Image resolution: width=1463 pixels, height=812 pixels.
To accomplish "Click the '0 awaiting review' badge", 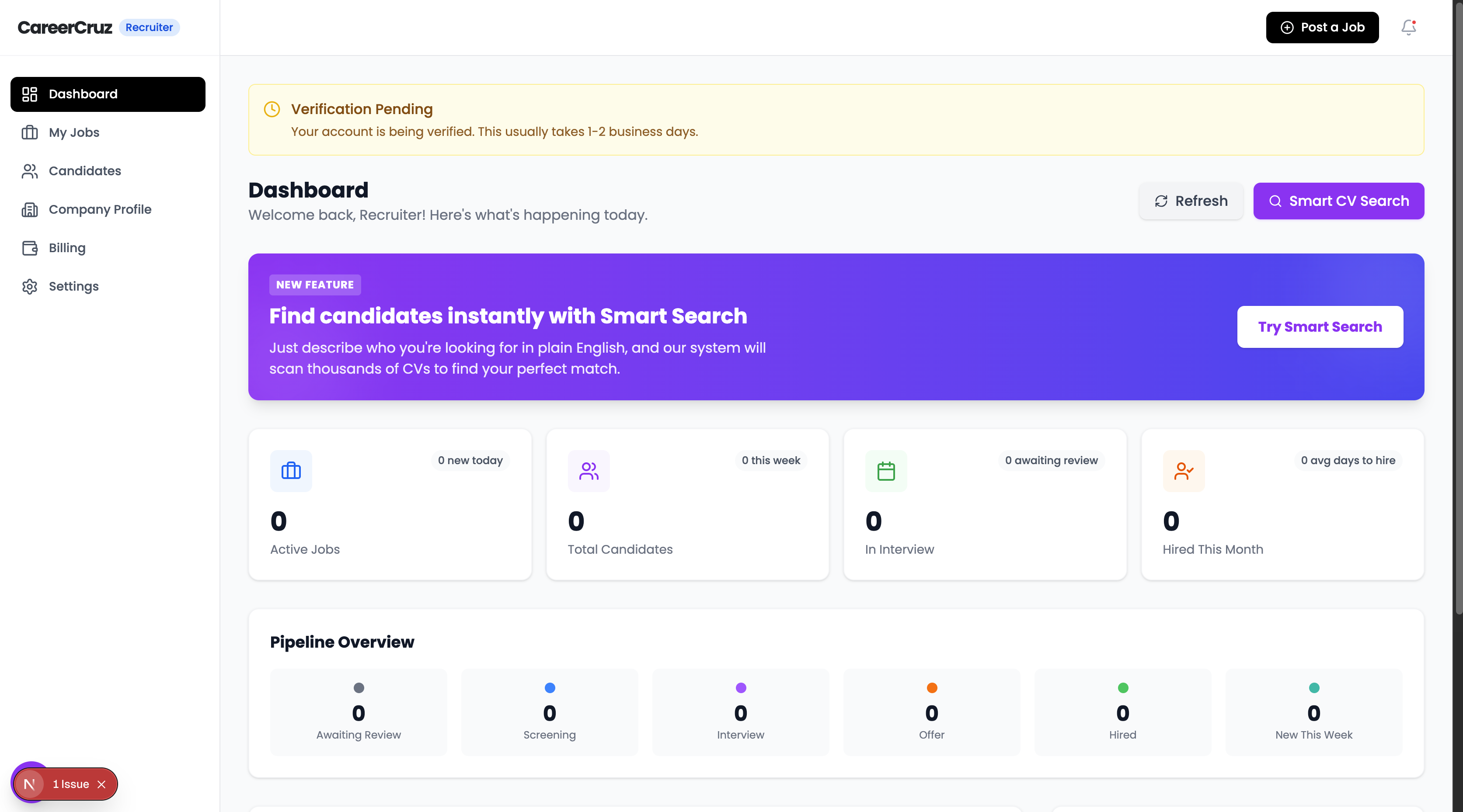I will (x=1052, y=461).
